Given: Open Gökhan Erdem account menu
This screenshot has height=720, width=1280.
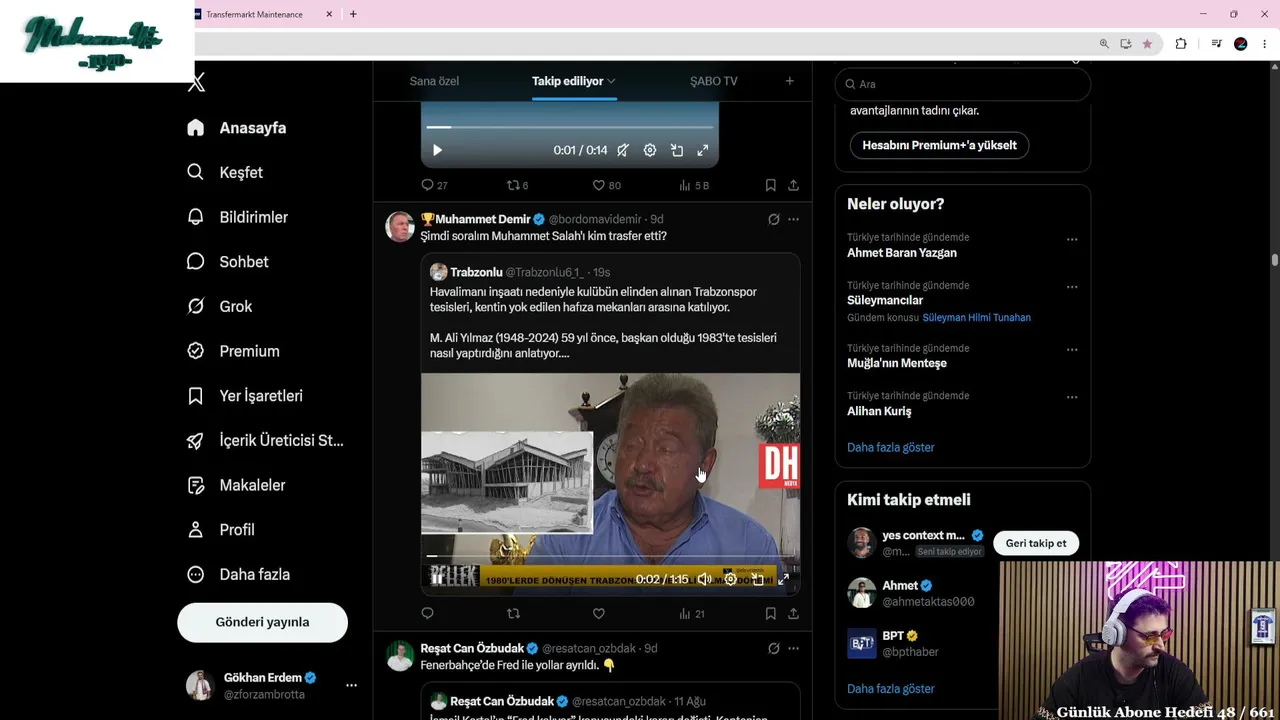Looking at the screenshot, I should click(271, 685).
